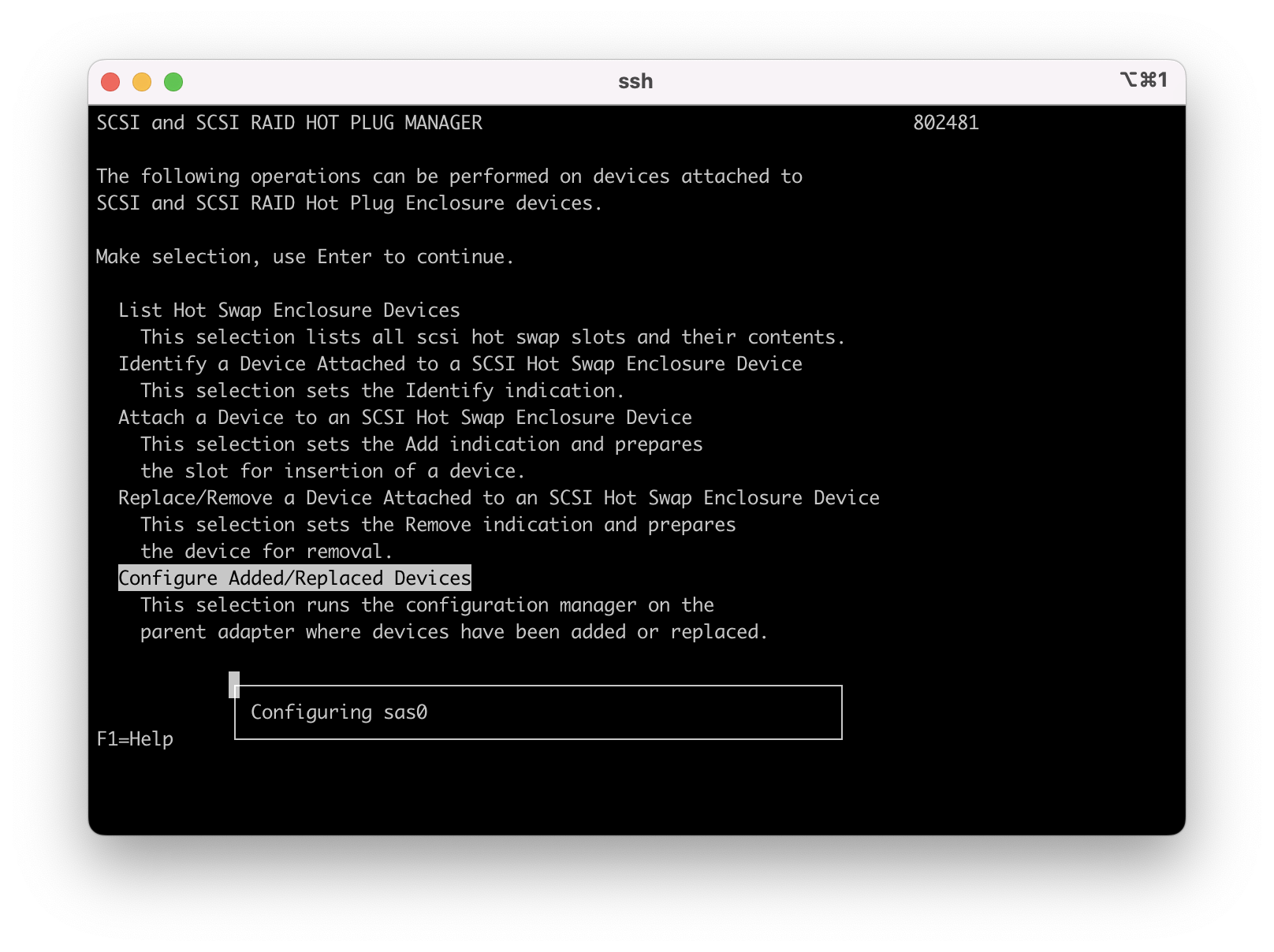Click text 'sets the Remove indication and prepares'
Image resolution: width=1274 pixels, height=952 pixels.
521,525
